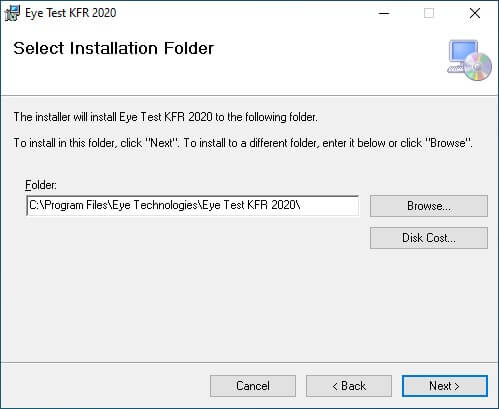
Task: Click the installer icon in the title bar
Action: pyautogui.click(x=12, y=13)
